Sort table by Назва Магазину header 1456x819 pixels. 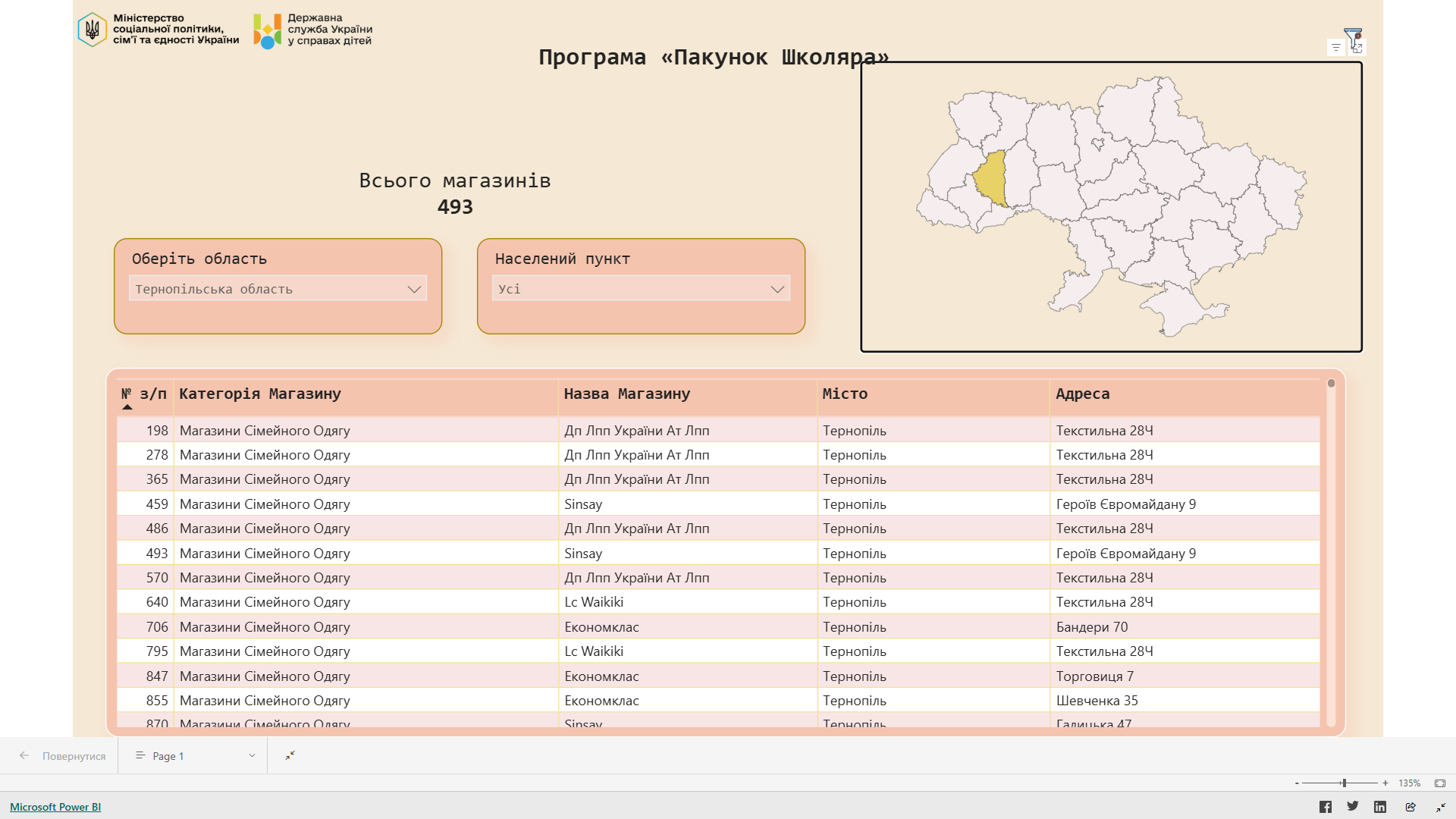[626, 394]
